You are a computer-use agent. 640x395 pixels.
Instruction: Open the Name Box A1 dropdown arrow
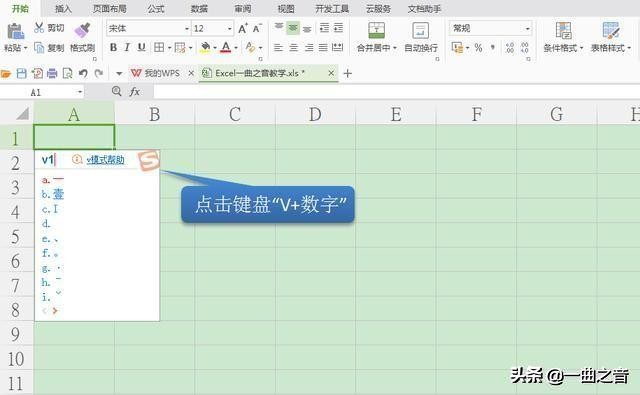(80, 92)
